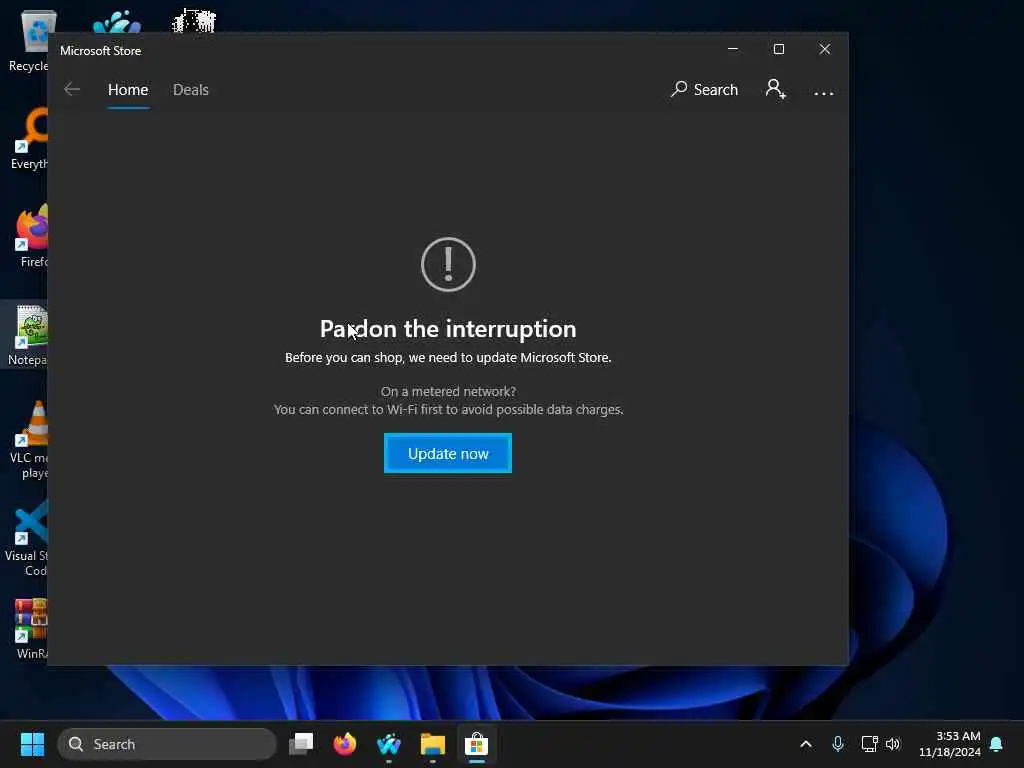Select the VLC media player desktop shortcut
The image size is (1024, 768).
tap(29, 440)
